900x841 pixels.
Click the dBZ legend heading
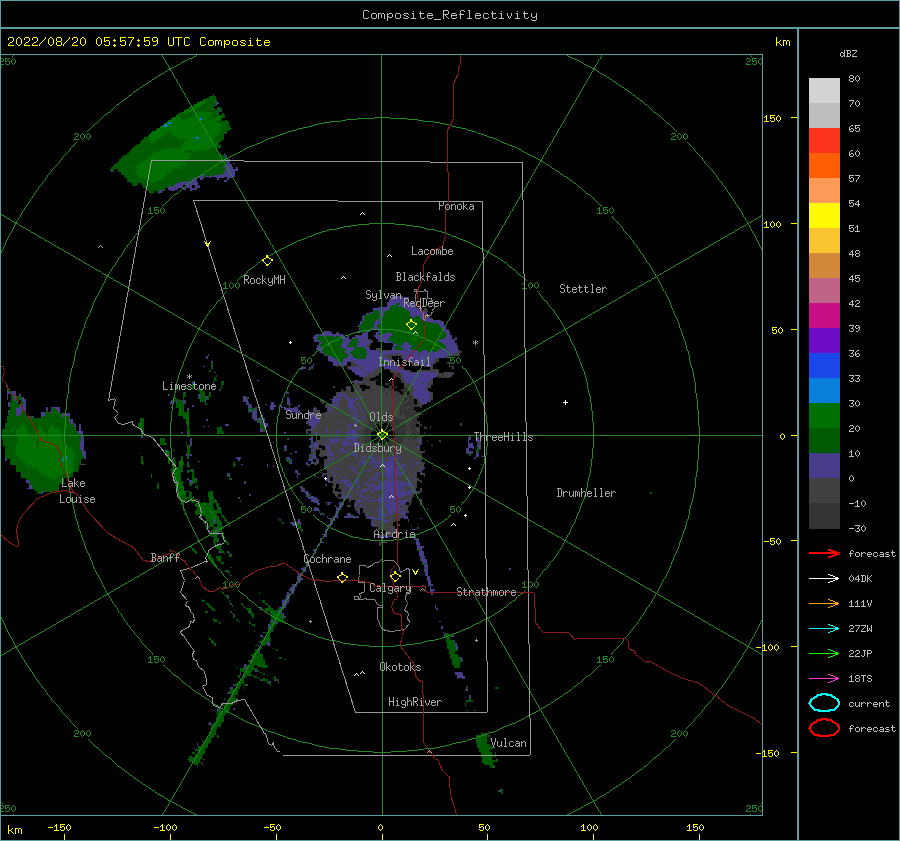tap(848, 53)
